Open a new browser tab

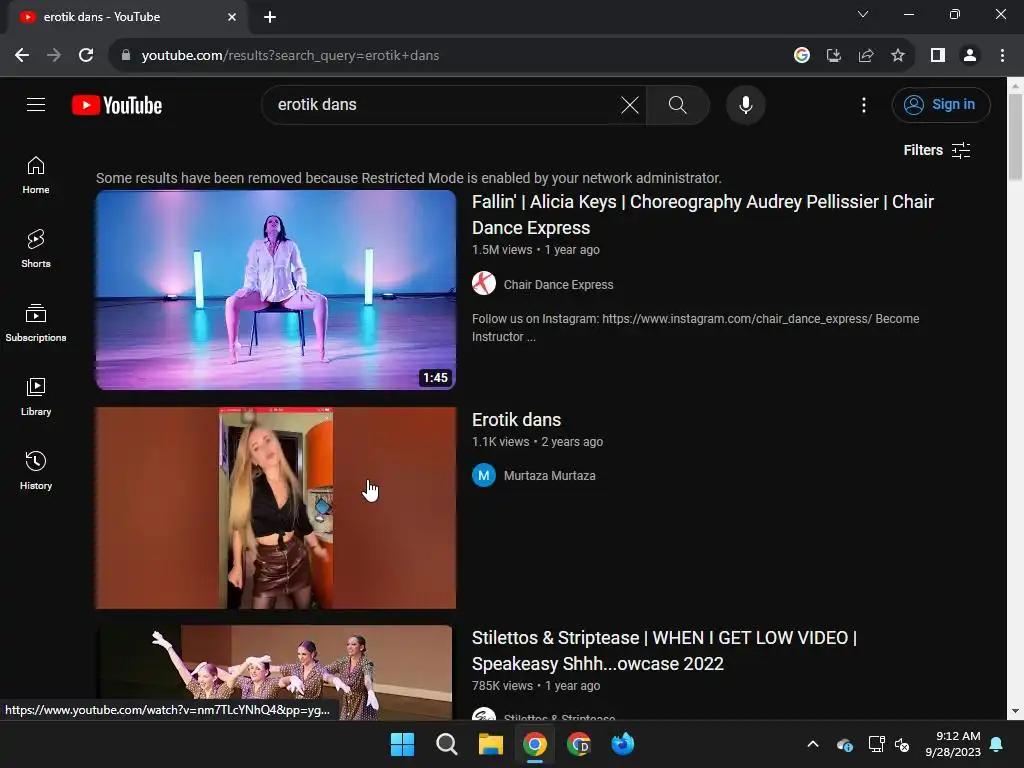coord(270,17)
